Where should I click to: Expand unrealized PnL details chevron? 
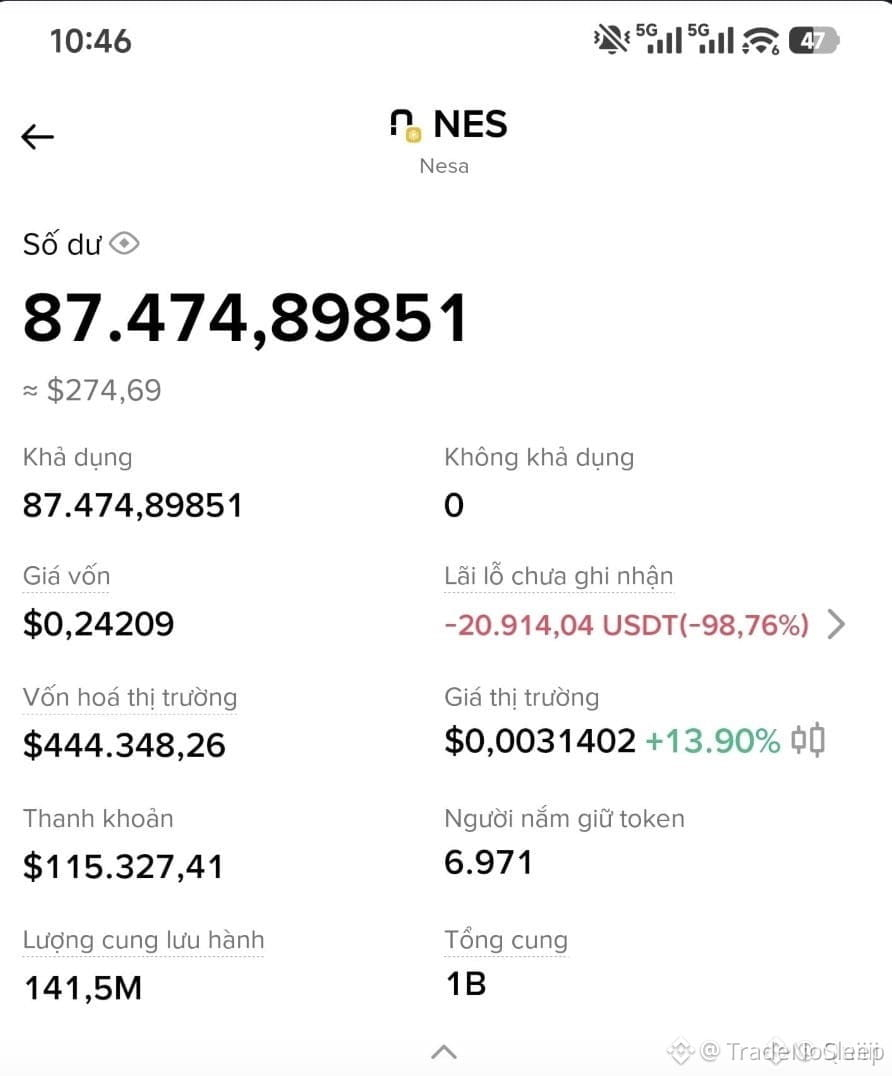[836, 624]
